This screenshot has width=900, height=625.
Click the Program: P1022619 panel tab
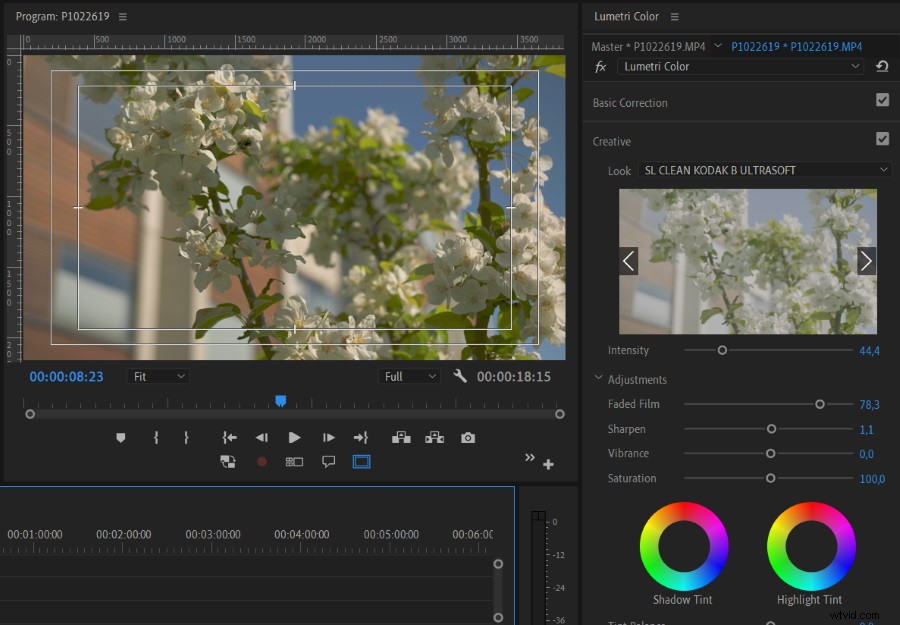tap(65, 16)
